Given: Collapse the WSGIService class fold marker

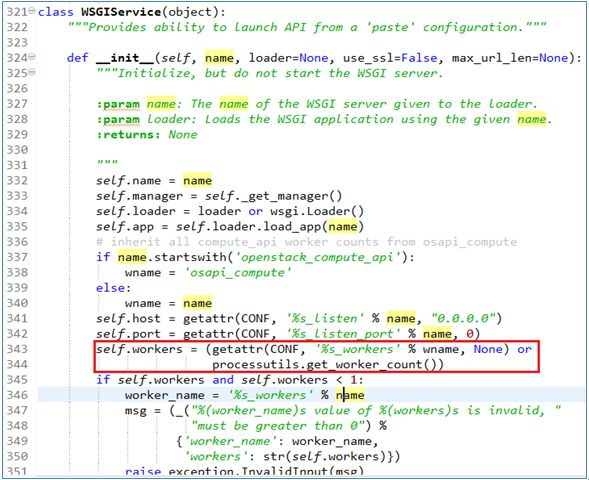Looking at the screenshot, I should click(32, 11).
